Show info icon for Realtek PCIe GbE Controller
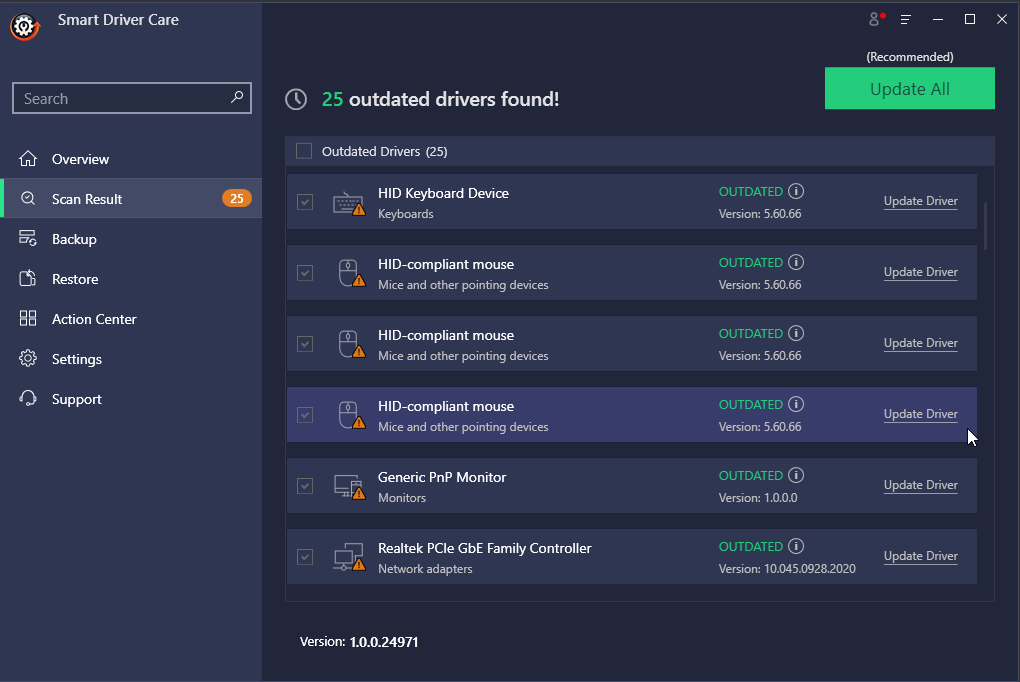Screen dimensions: 1020x682 pyautogui.click(x=796, y=546)
